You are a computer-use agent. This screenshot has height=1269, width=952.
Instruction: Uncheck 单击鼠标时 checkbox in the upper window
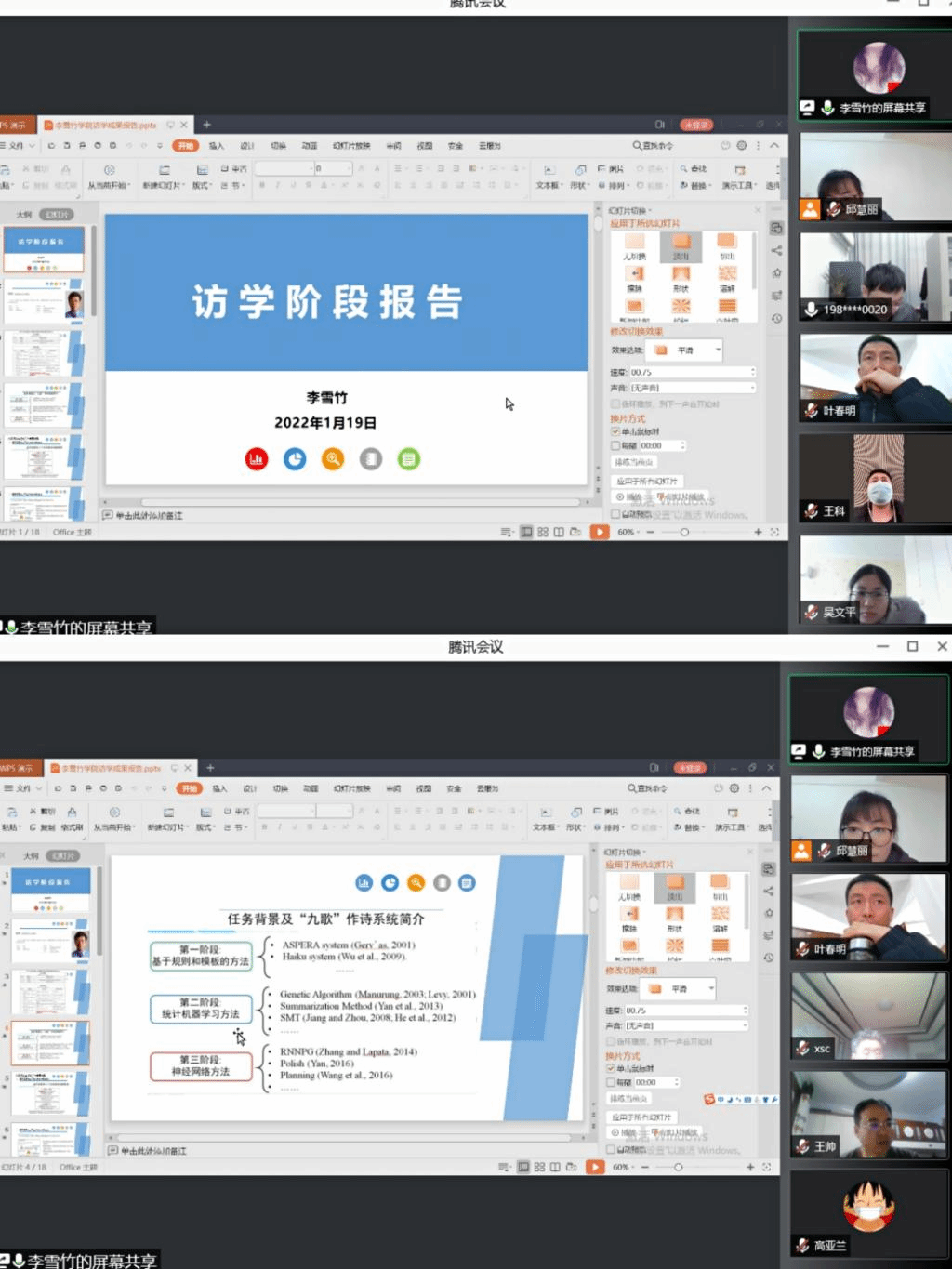click(615, 431)
